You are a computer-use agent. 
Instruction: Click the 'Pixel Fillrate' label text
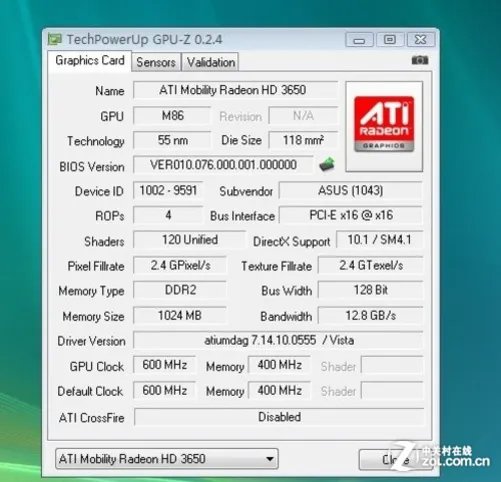96,266
